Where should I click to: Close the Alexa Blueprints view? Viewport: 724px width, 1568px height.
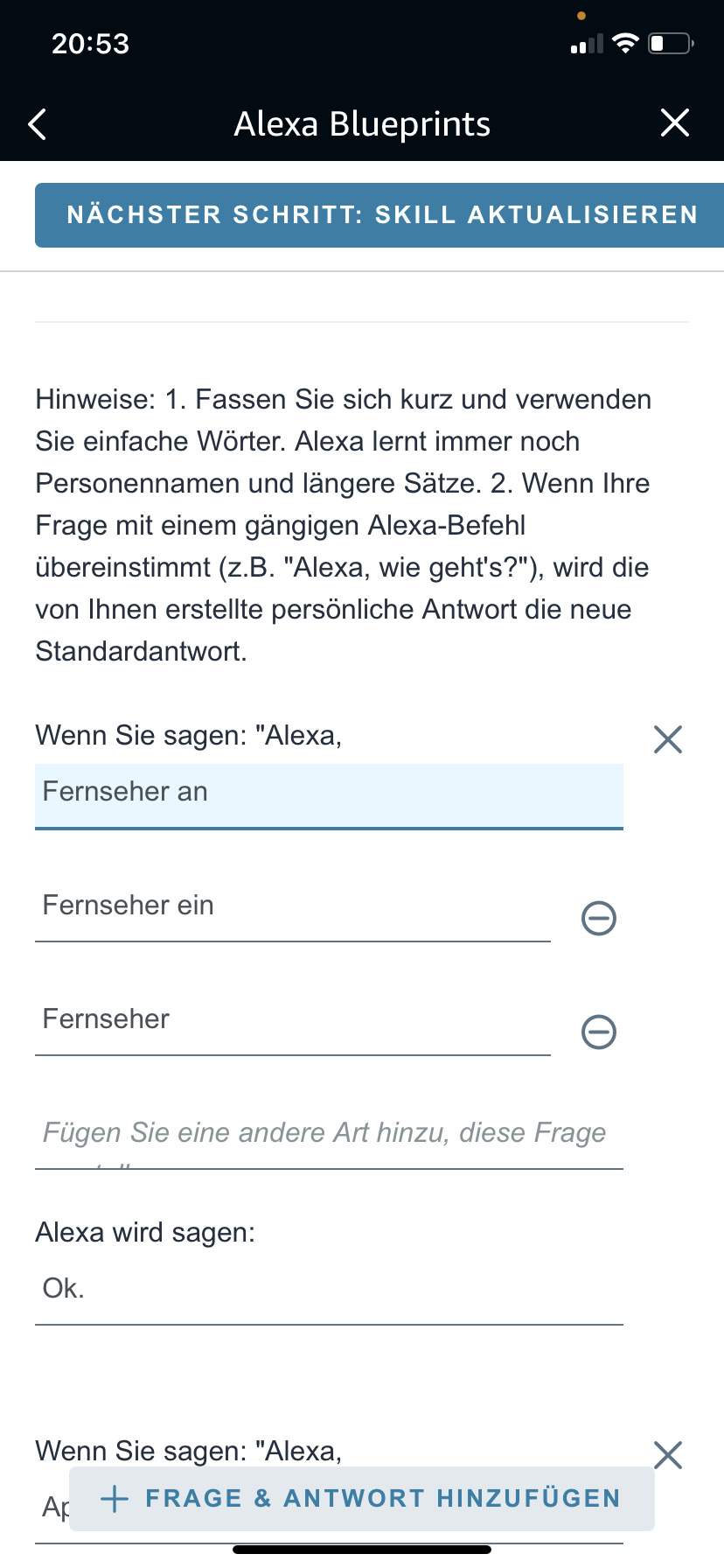[x=675, y=123]
